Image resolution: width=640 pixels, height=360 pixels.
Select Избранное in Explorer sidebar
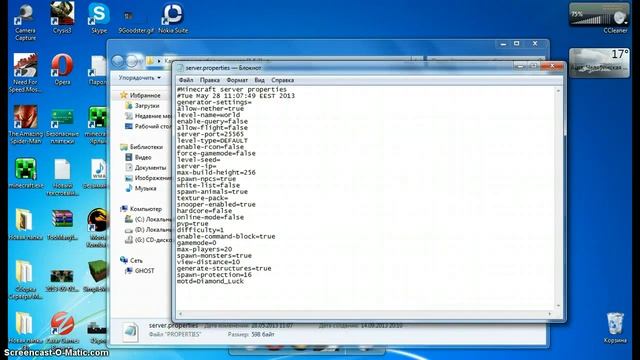(145, 95)
